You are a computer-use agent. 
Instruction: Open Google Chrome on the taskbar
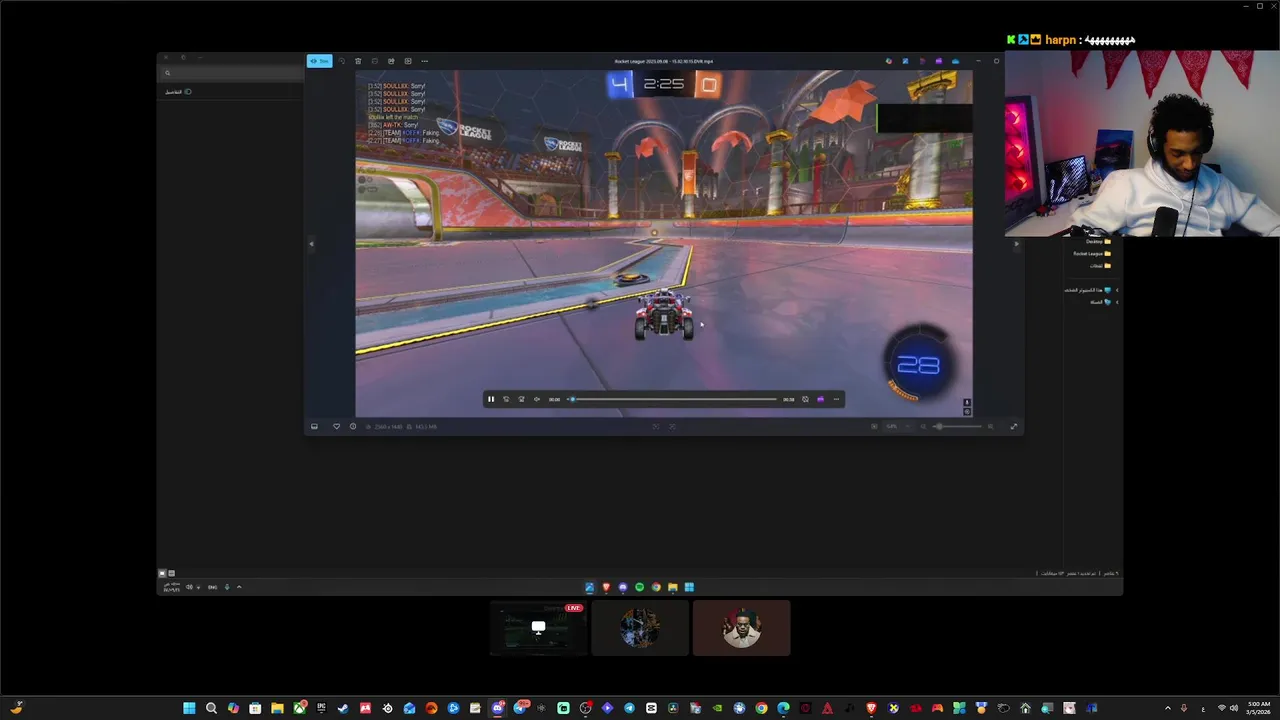pos(761,708)
